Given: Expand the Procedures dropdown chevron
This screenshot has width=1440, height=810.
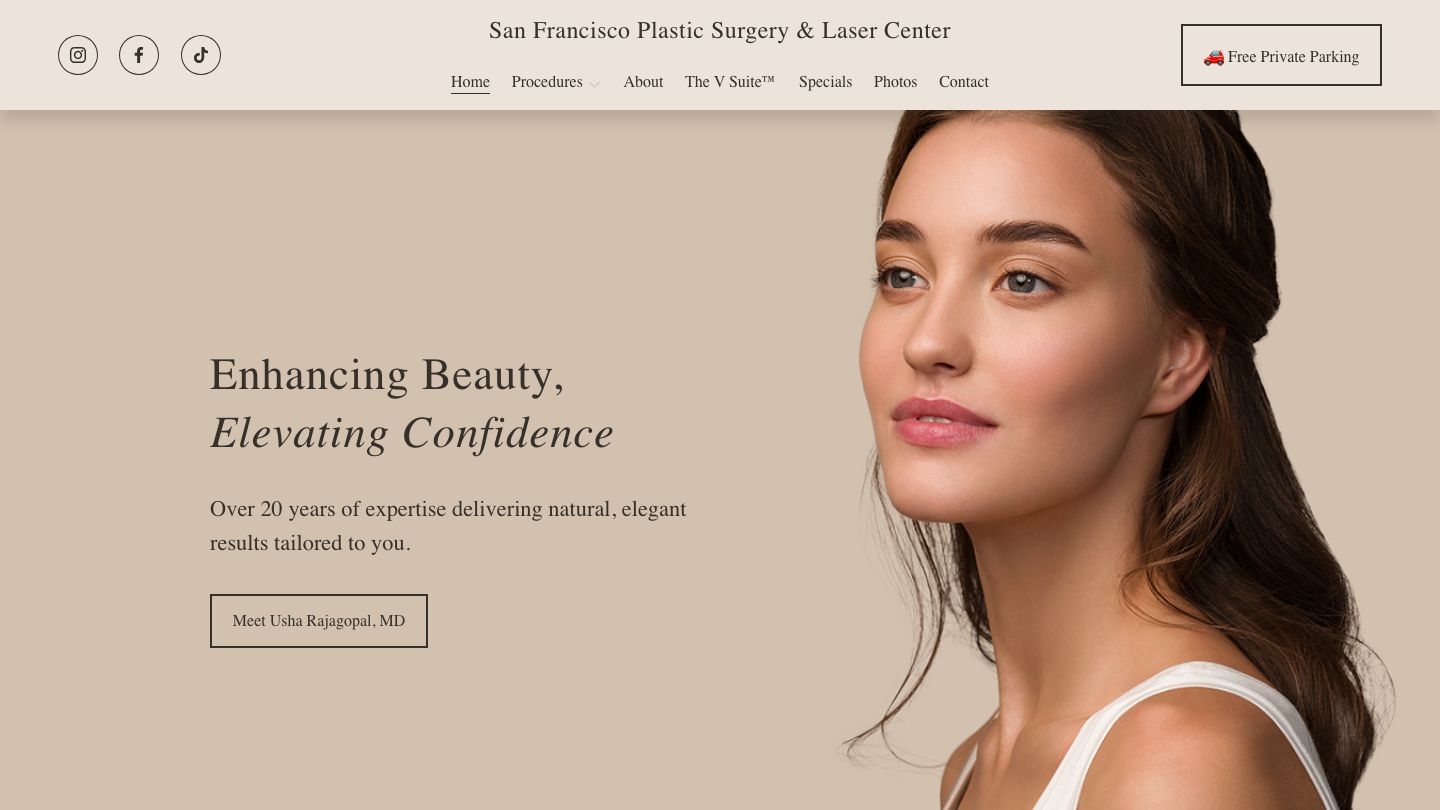Looking at the screenshot, I should (x=594, y=84).
